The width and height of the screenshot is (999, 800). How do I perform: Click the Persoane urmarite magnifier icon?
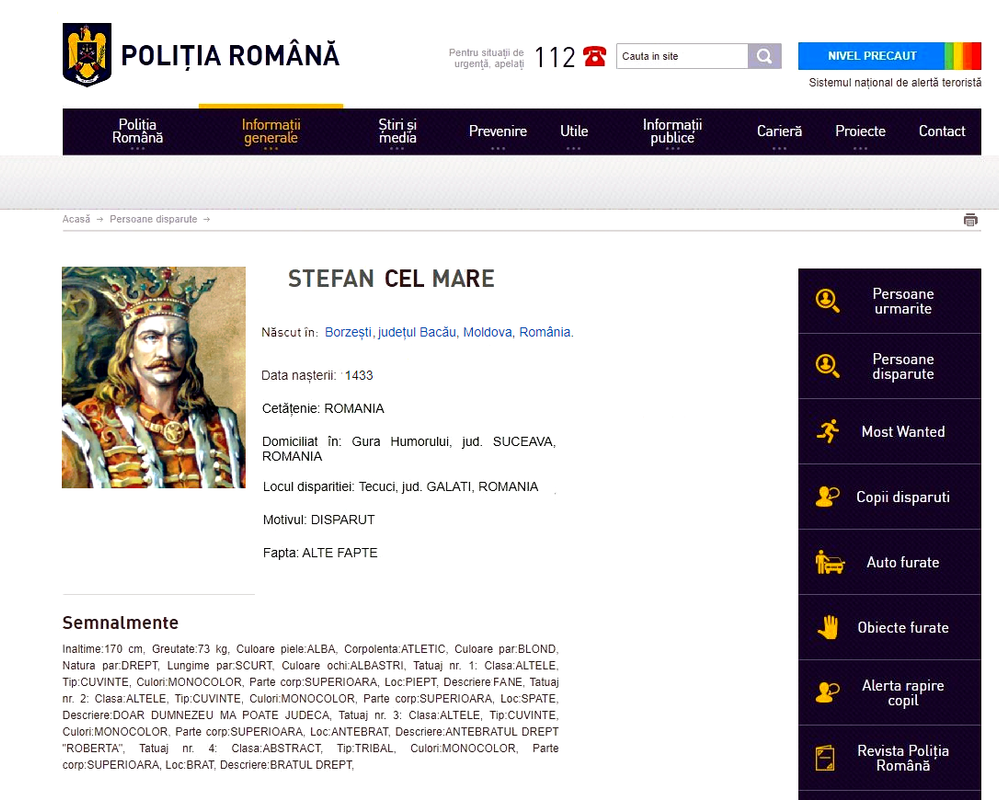click(827, 301)
